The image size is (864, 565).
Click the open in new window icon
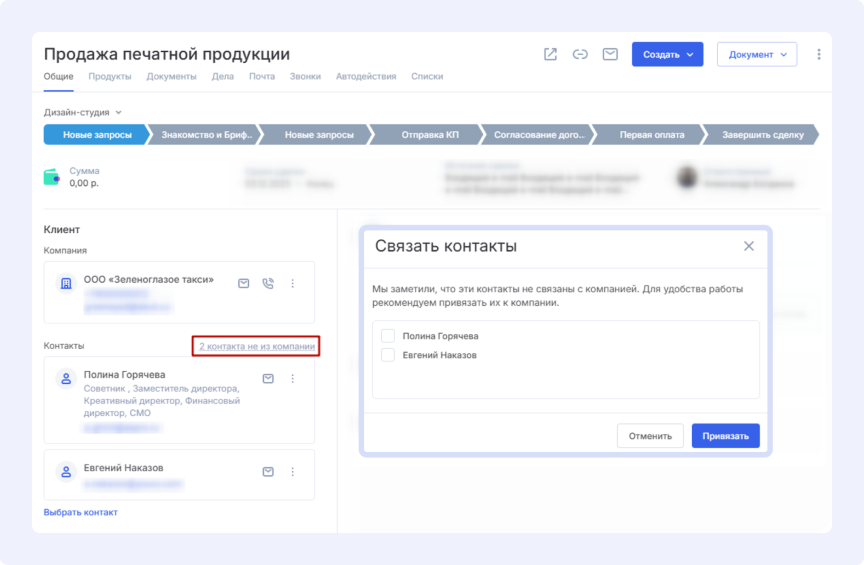click(550, 54)
